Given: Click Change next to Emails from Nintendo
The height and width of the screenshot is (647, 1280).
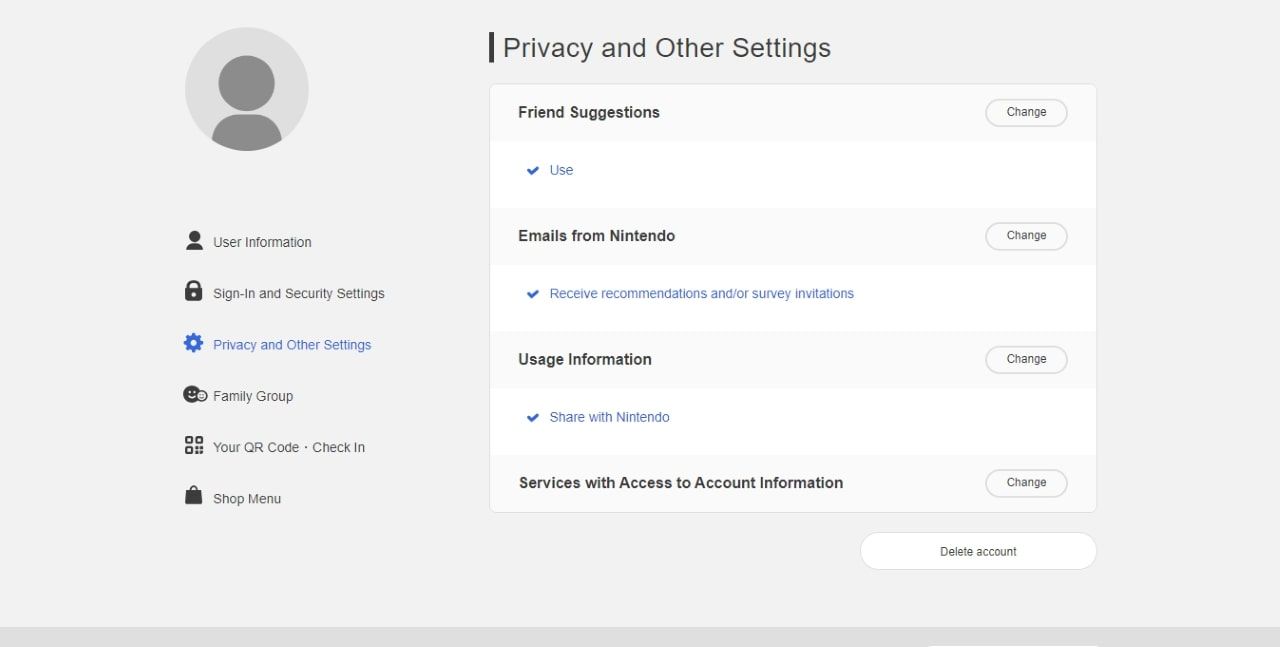Looking at the screenshot, I should pos(1026,236).
